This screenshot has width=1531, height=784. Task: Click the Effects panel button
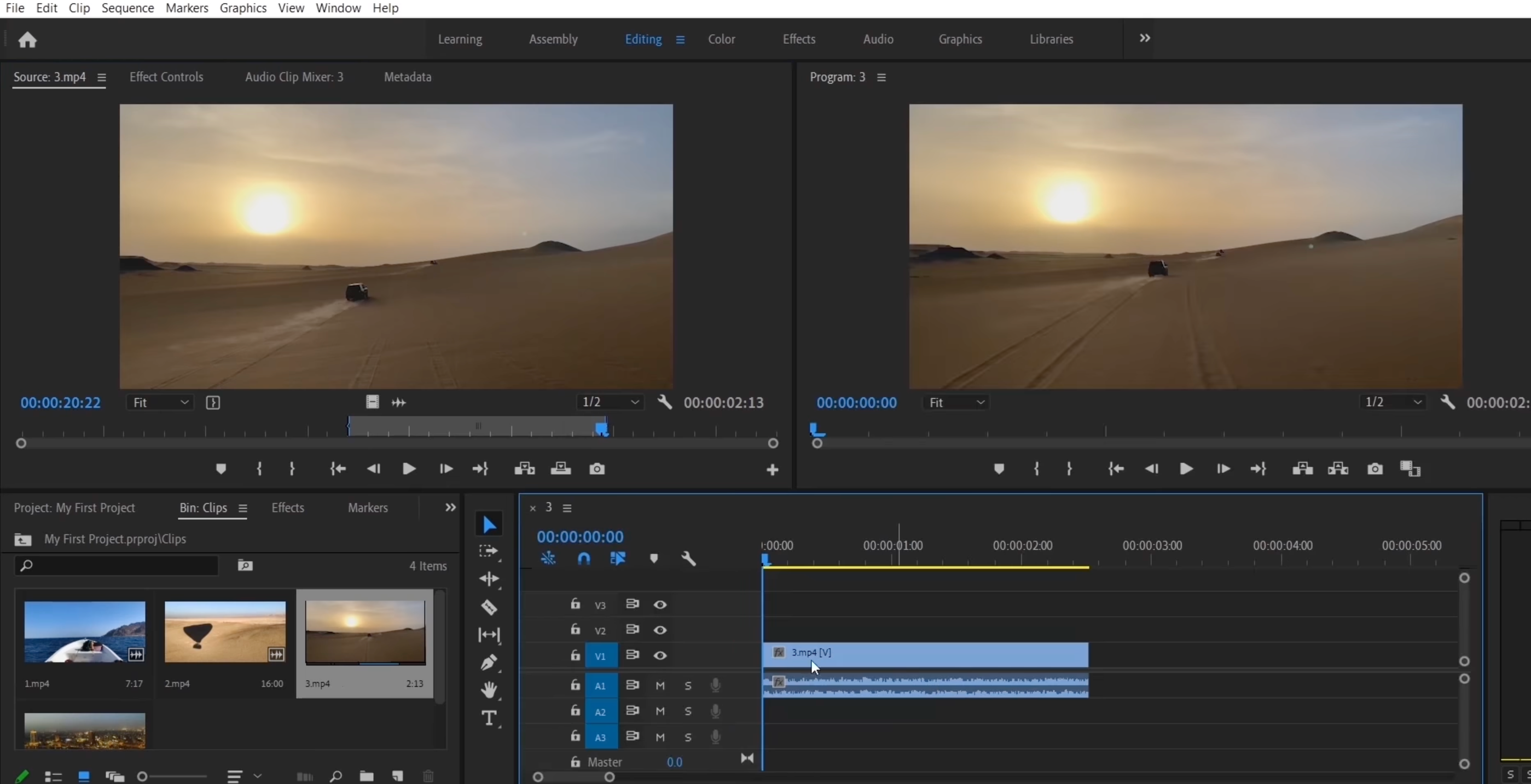(288, 507)
